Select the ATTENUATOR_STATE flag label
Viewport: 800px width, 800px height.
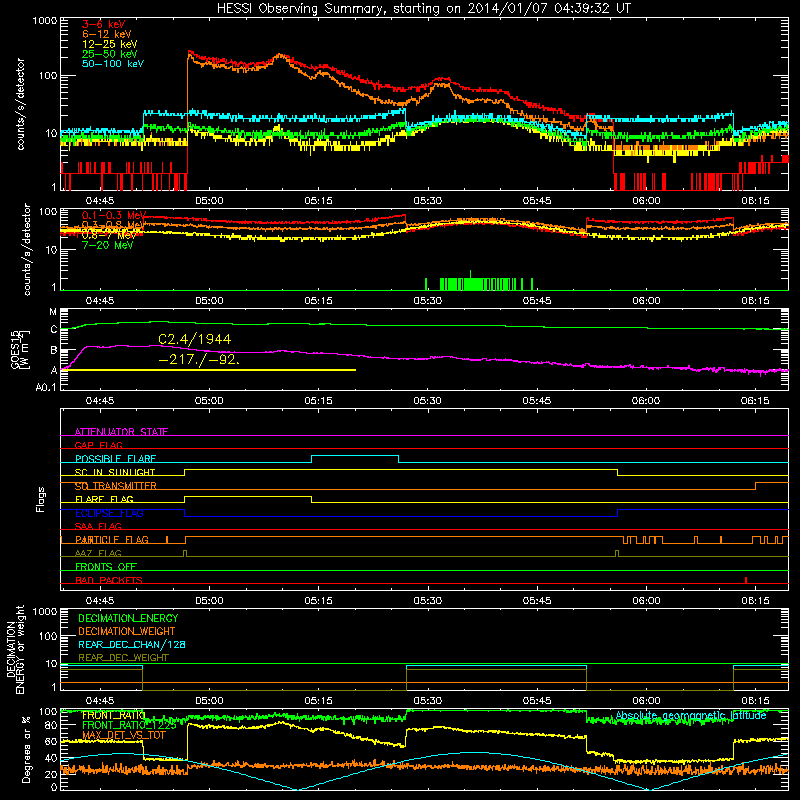point(121,432)
